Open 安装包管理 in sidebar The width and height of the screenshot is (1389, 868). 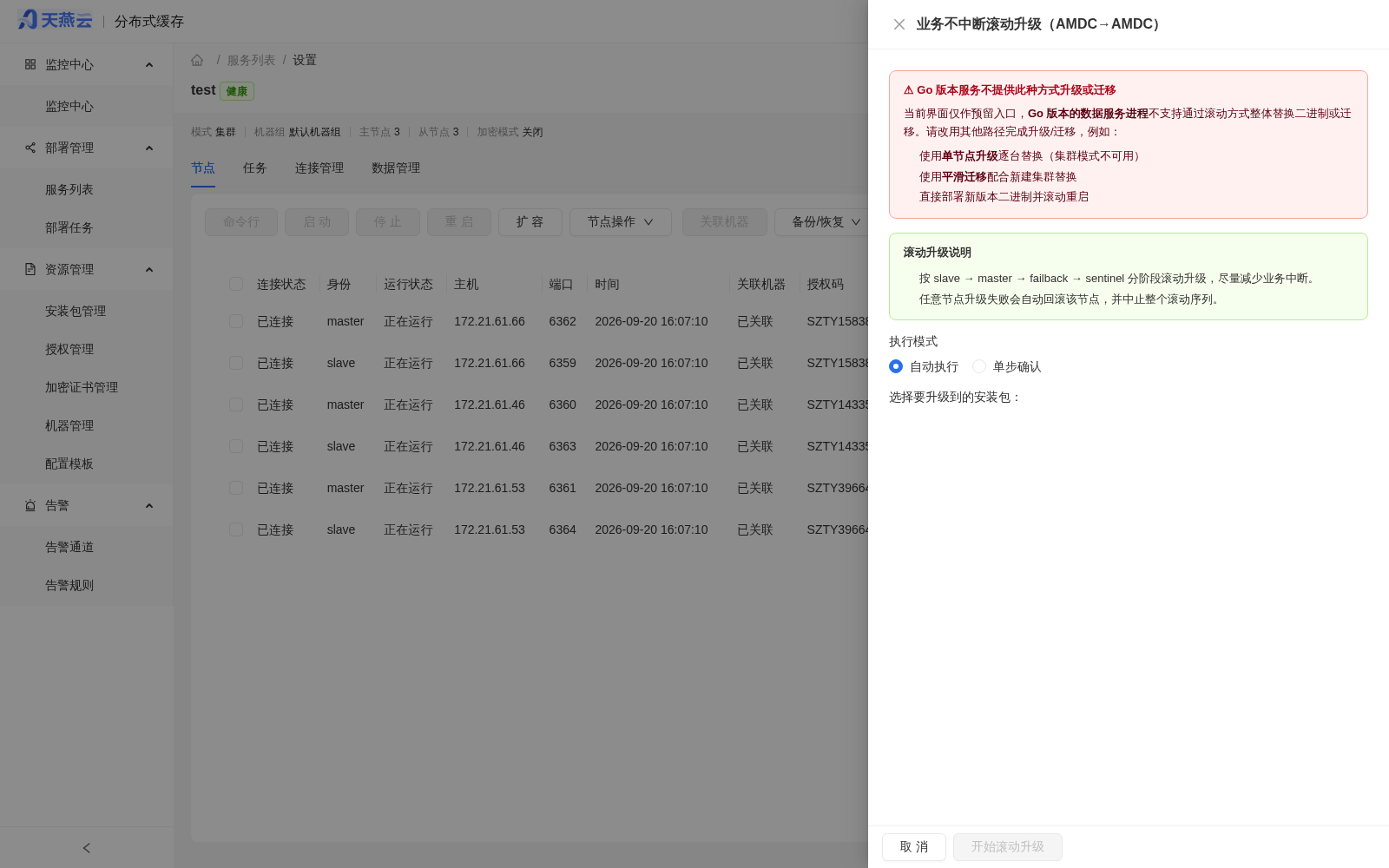tap(87, 311)
